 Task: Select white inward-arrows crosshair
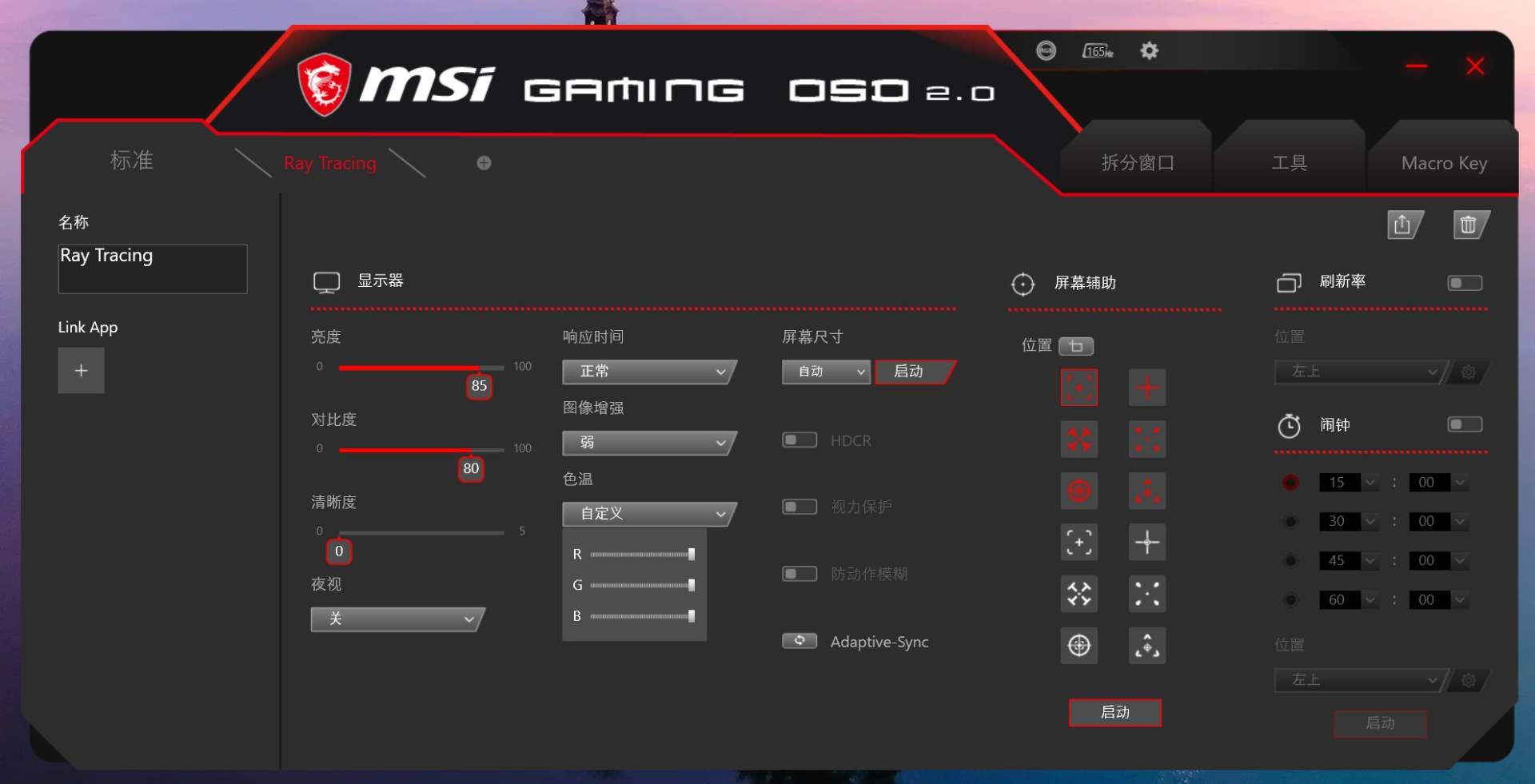pyautogui.click(x=1079, y=594)
